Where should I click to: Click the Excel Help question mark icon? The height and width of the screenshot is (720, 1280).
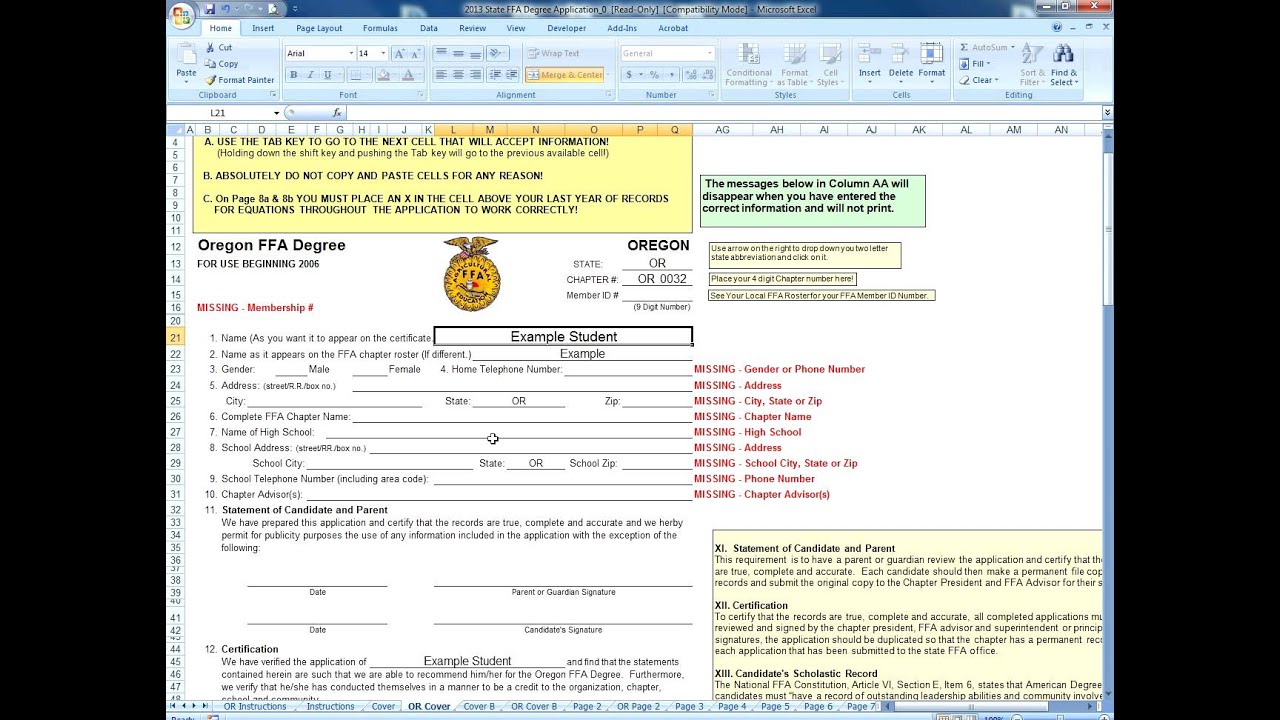click(x=1057, y=28)
